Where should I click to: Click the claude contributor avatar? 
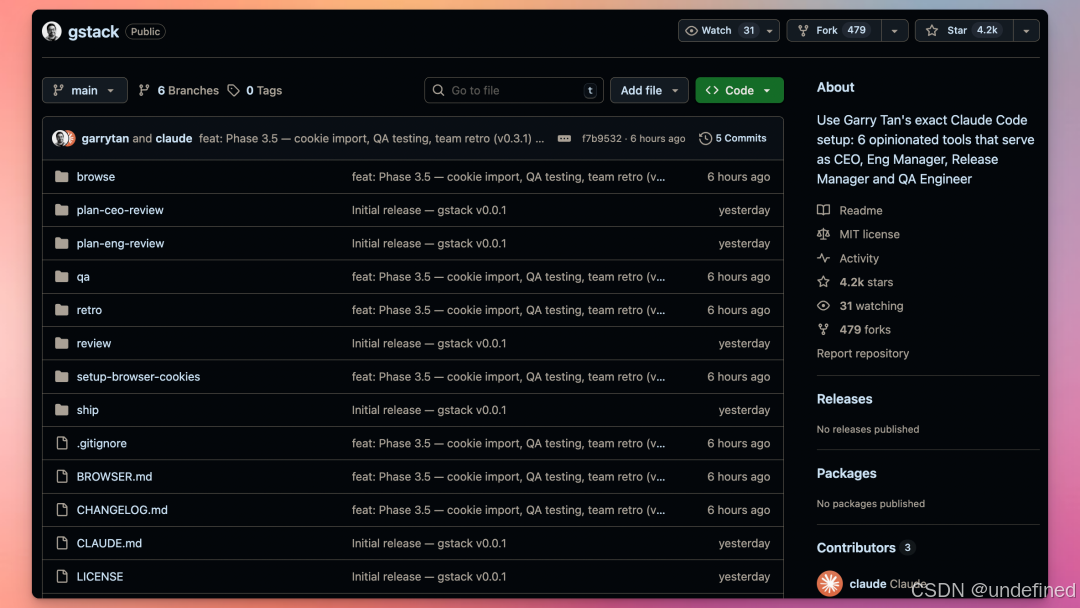pyautogui.click(x=829, y=583)
